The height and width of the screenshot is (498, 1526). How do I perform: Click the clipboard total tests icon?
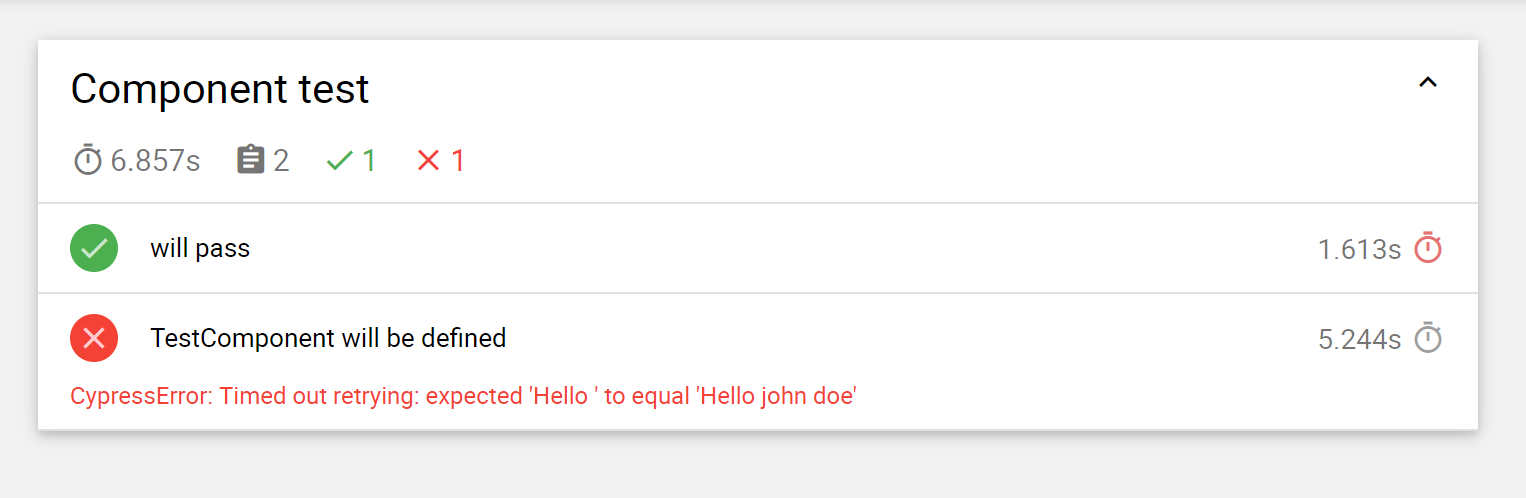click(250, 160)
